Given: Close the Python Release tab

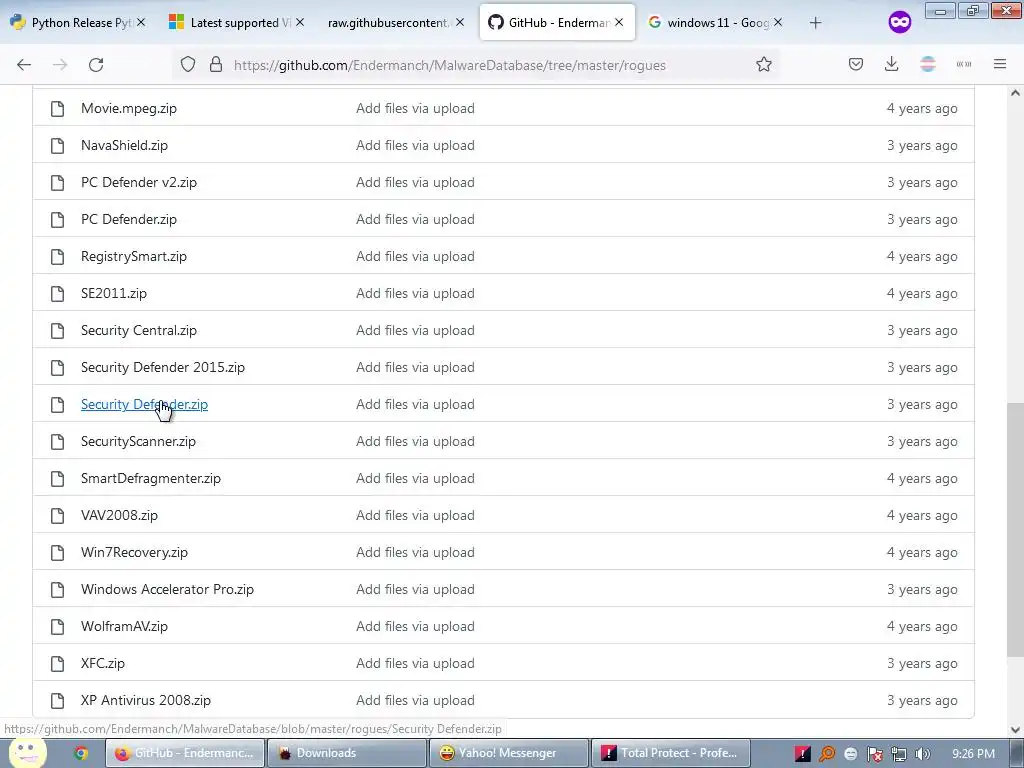Looking at the screenshot, I should coord(141,22).
